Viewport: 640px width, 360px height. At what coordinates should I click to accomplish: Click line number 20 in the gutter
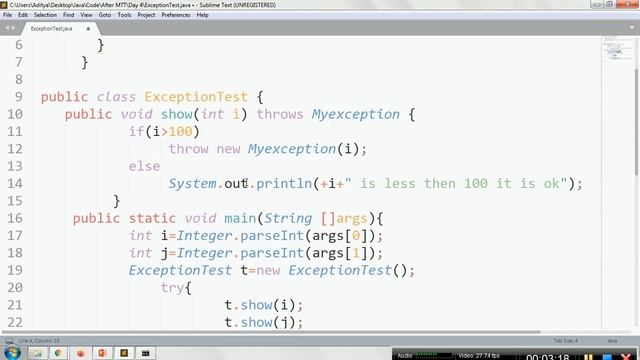(x=15, y=287)
